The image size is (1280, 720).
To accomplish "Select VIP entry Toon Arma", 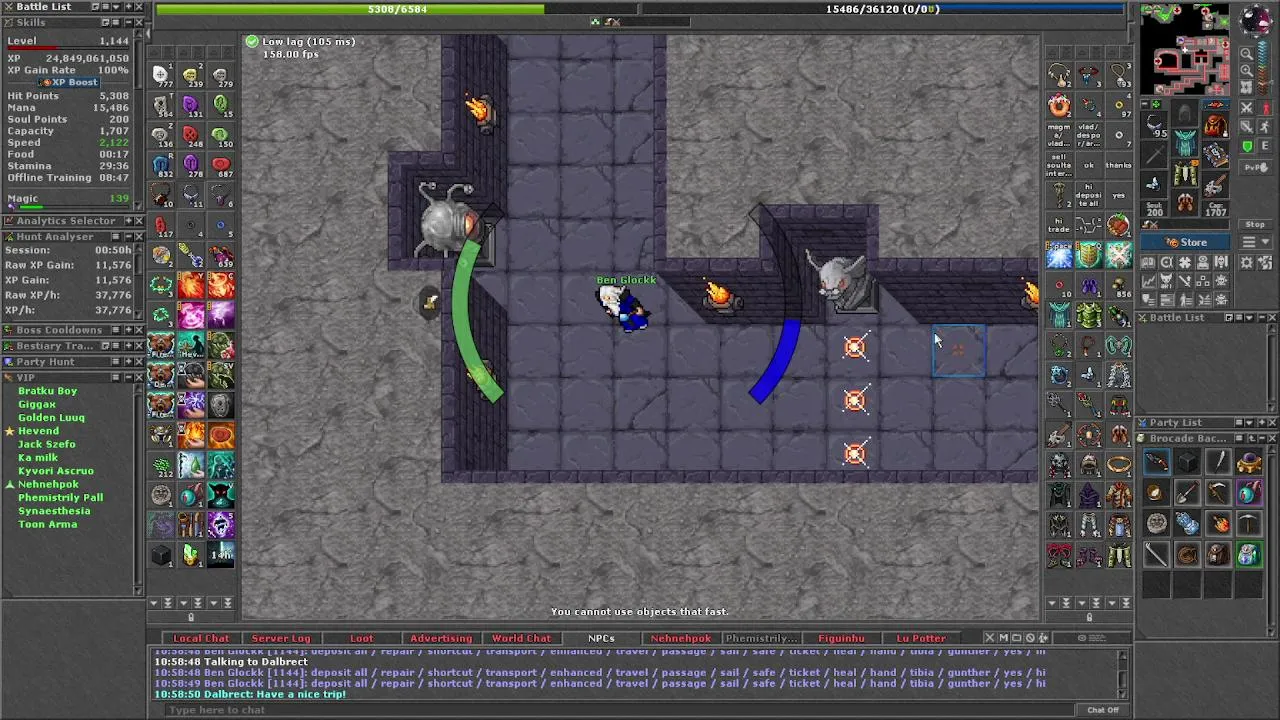I will (47, 524).
